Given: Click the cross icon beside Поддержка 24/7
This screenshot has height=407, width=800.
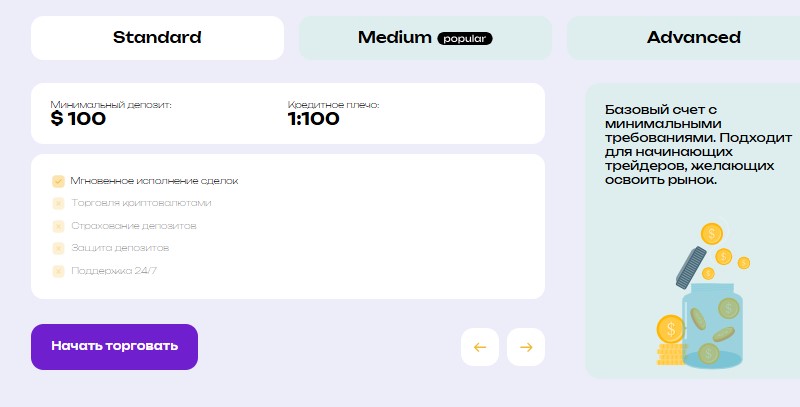Looking at the screenshot, I should click(58, 271).
